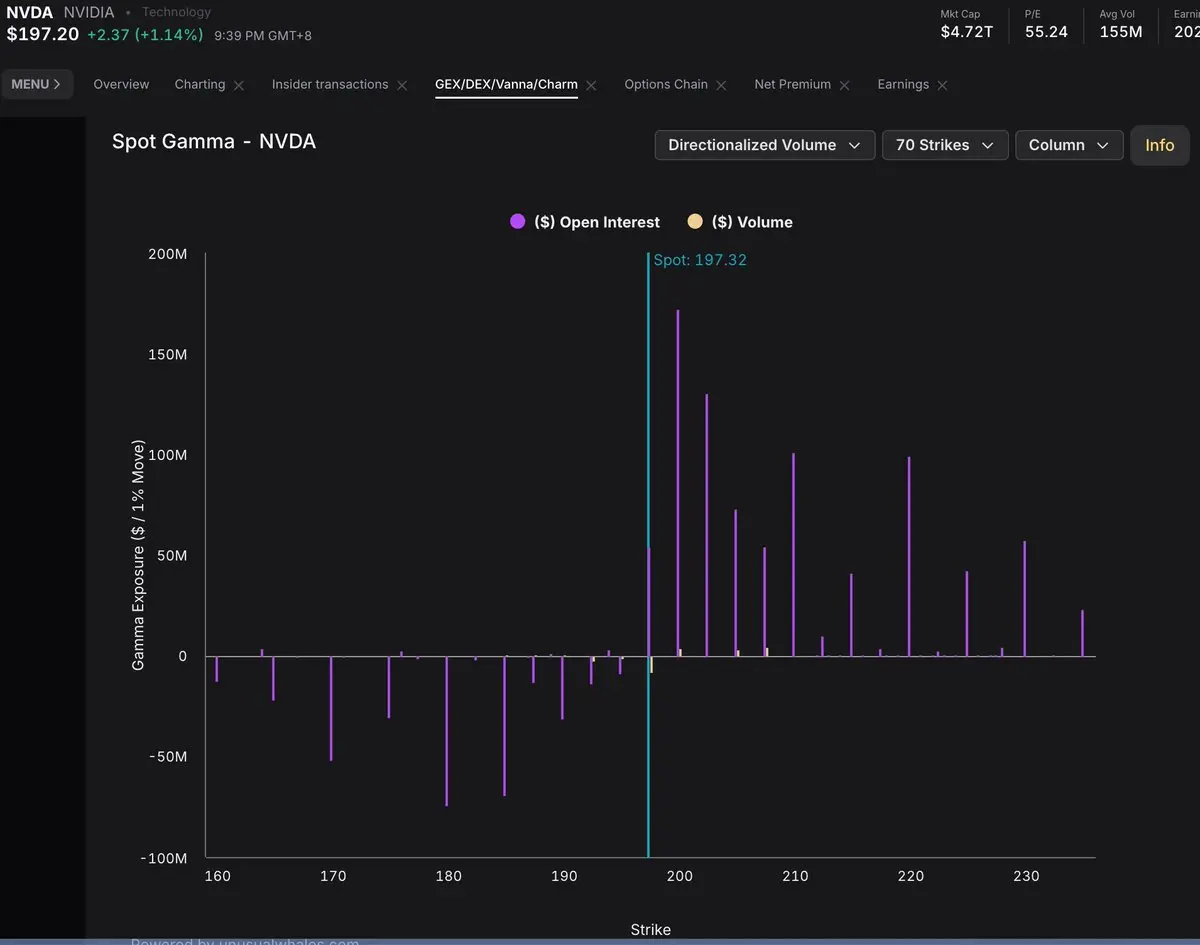1200x945 pixels.
Task: Select the GEX/DEX/Vanna/Charm tab
Action: [x=506, y=84]
